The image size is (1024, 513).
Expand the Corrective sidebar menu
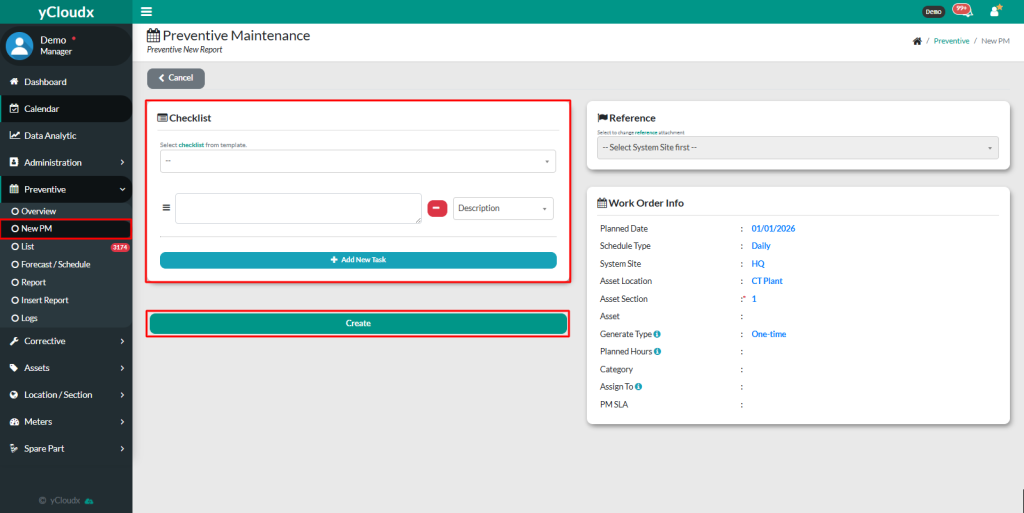click(x=66, y=341)
